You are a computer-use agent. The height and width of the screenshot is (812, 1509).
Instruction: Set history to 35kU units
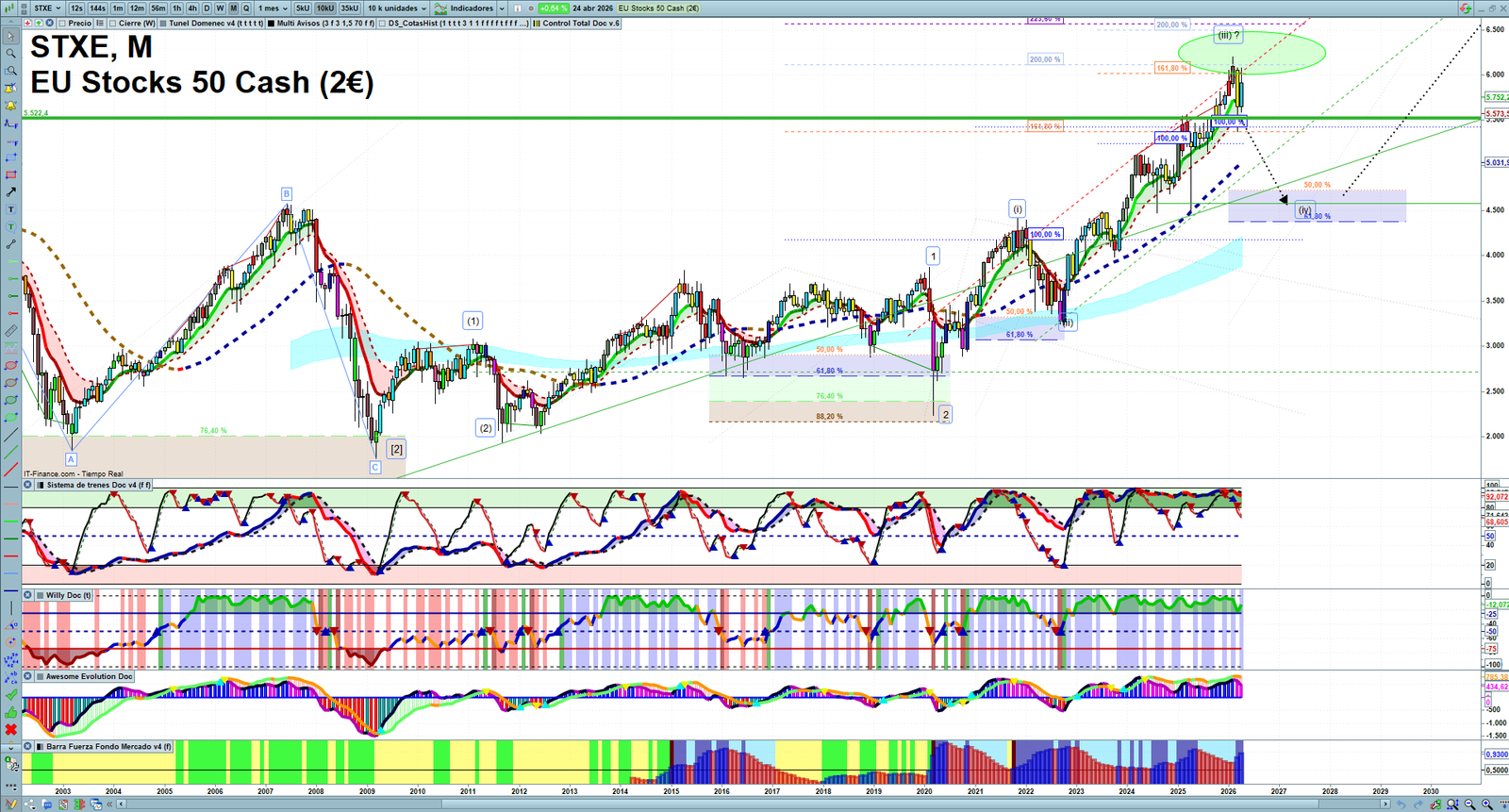(349, 8)
